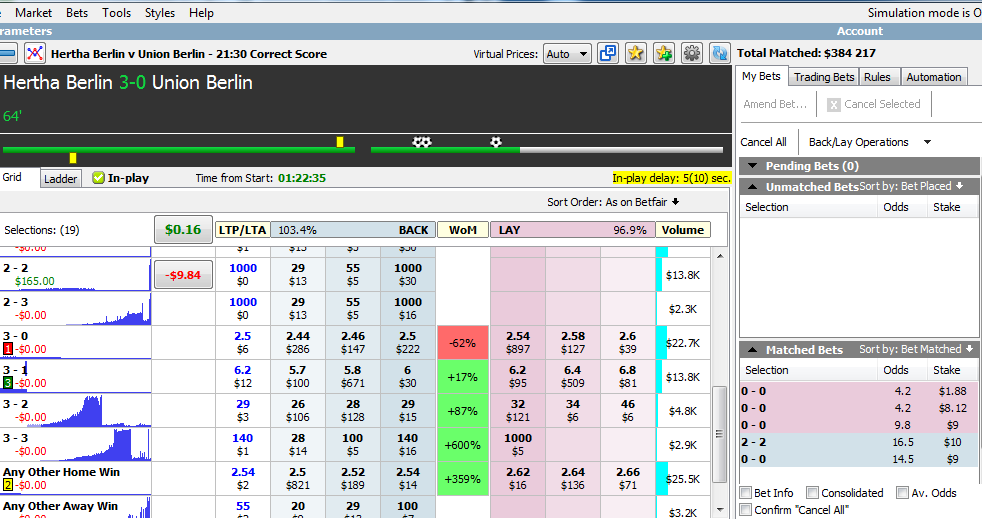Click the grid's vertical scrollbar thumb
The height and width of the screenshot is (519, 982).
click(x=720, y=433)
